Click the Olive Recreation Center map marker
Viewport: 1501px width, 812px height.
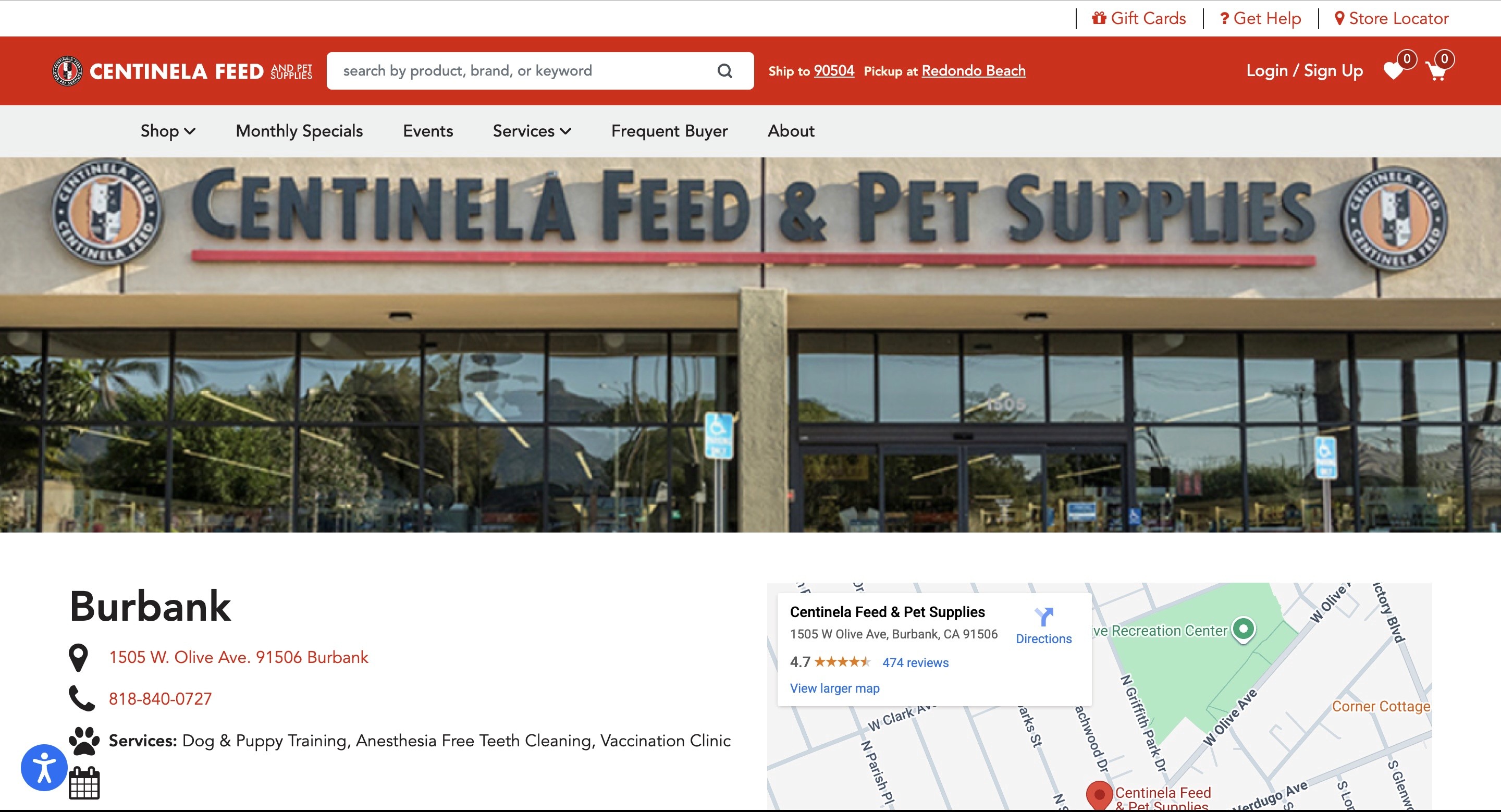[1243, 630]
